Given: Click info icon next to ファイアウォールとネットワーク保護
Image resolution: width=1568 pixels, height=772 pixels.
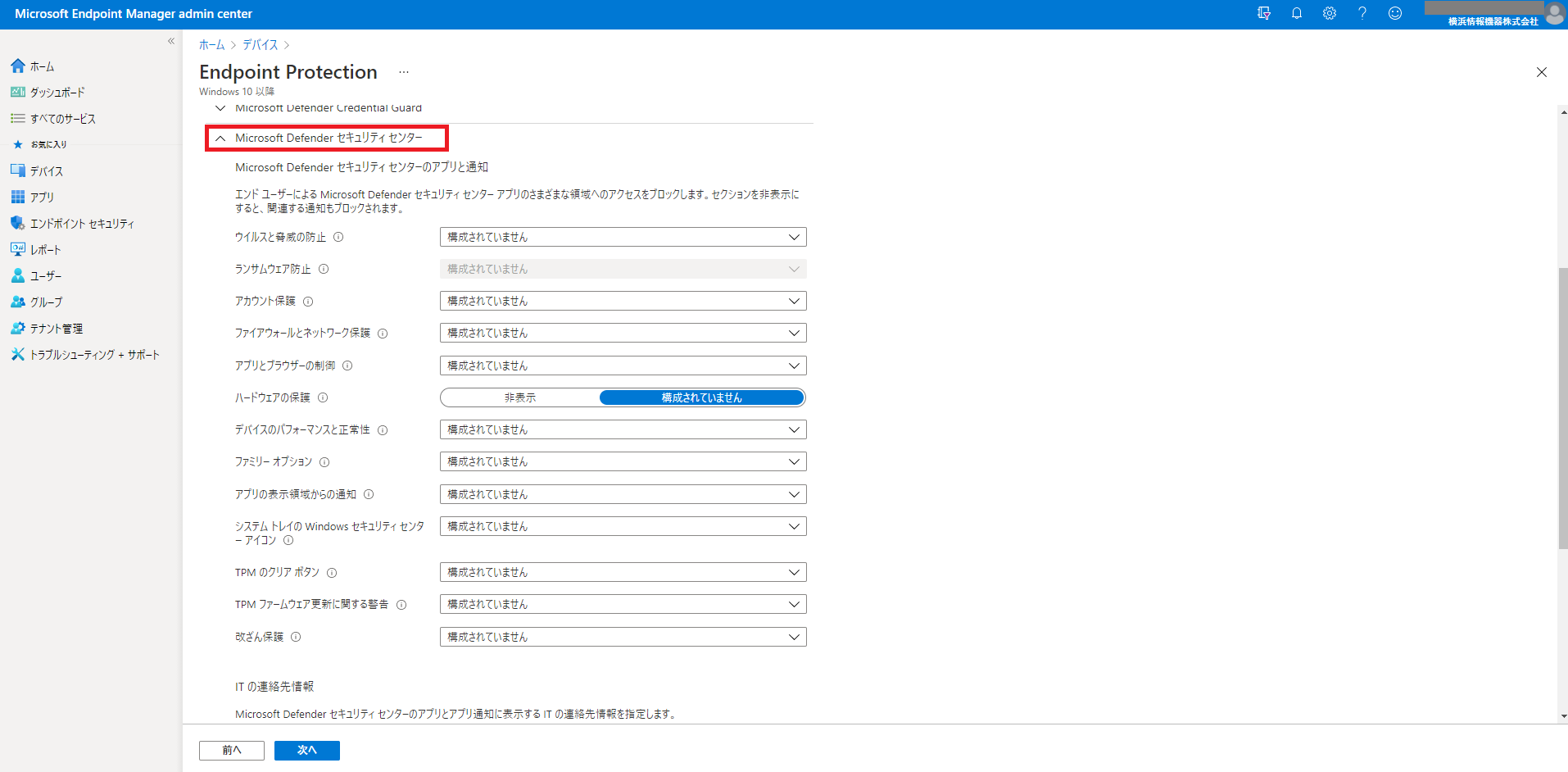Looking at the screenshot, I should (x=383, y=334).
